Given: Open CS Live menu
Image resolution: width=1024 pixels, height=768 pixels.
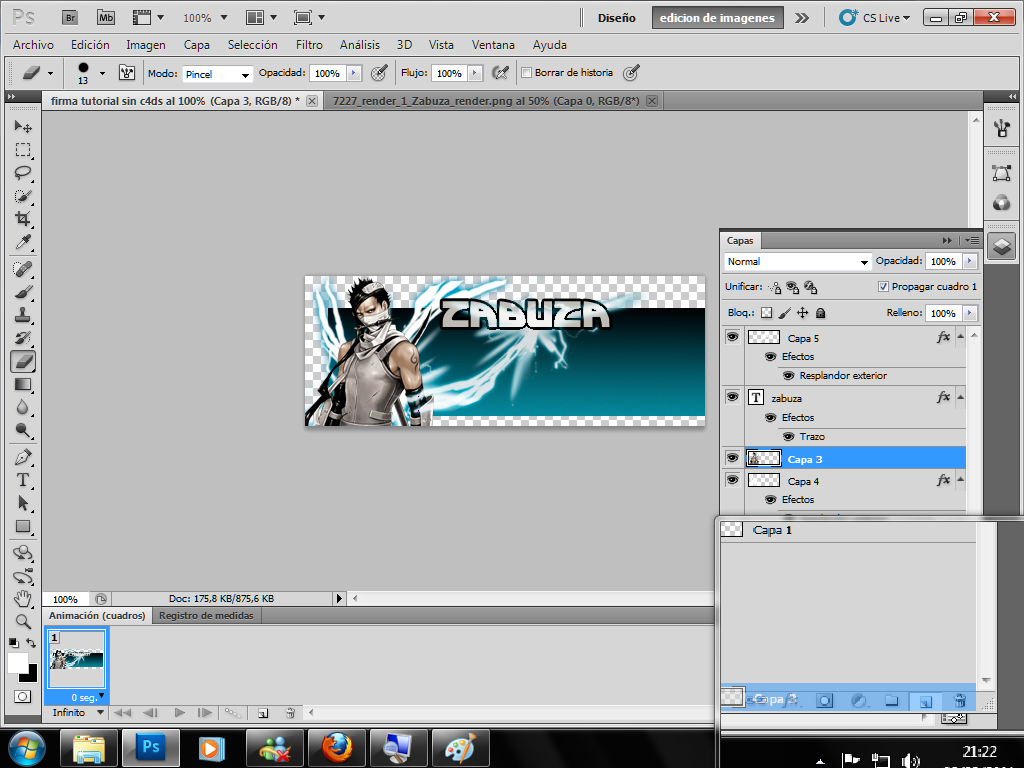Looking at the screenshot, I should pyautogui.click(x=875, y=18).
